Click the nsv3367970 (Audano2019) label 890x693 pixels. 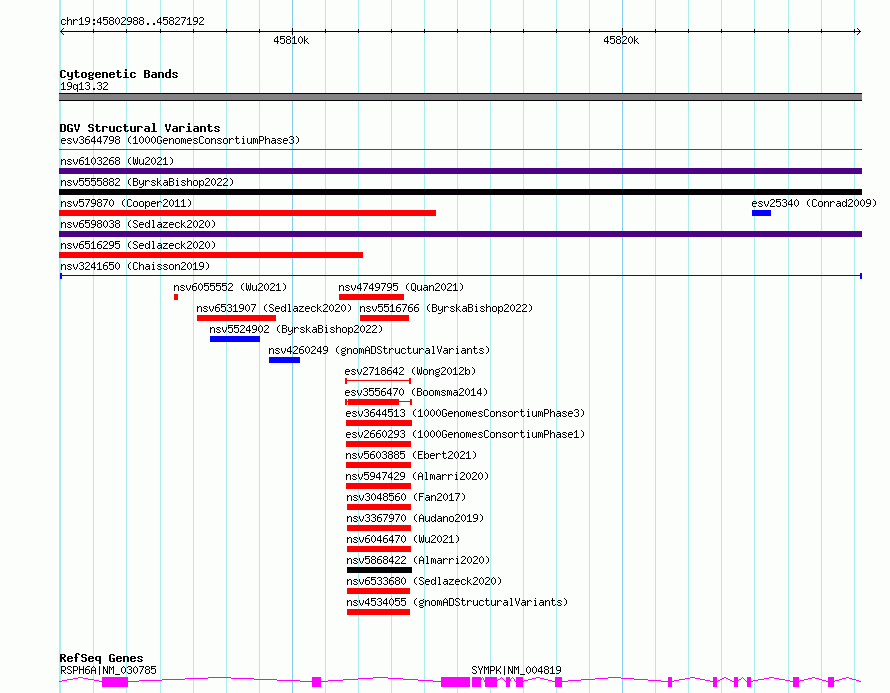[x=415, y=518]
